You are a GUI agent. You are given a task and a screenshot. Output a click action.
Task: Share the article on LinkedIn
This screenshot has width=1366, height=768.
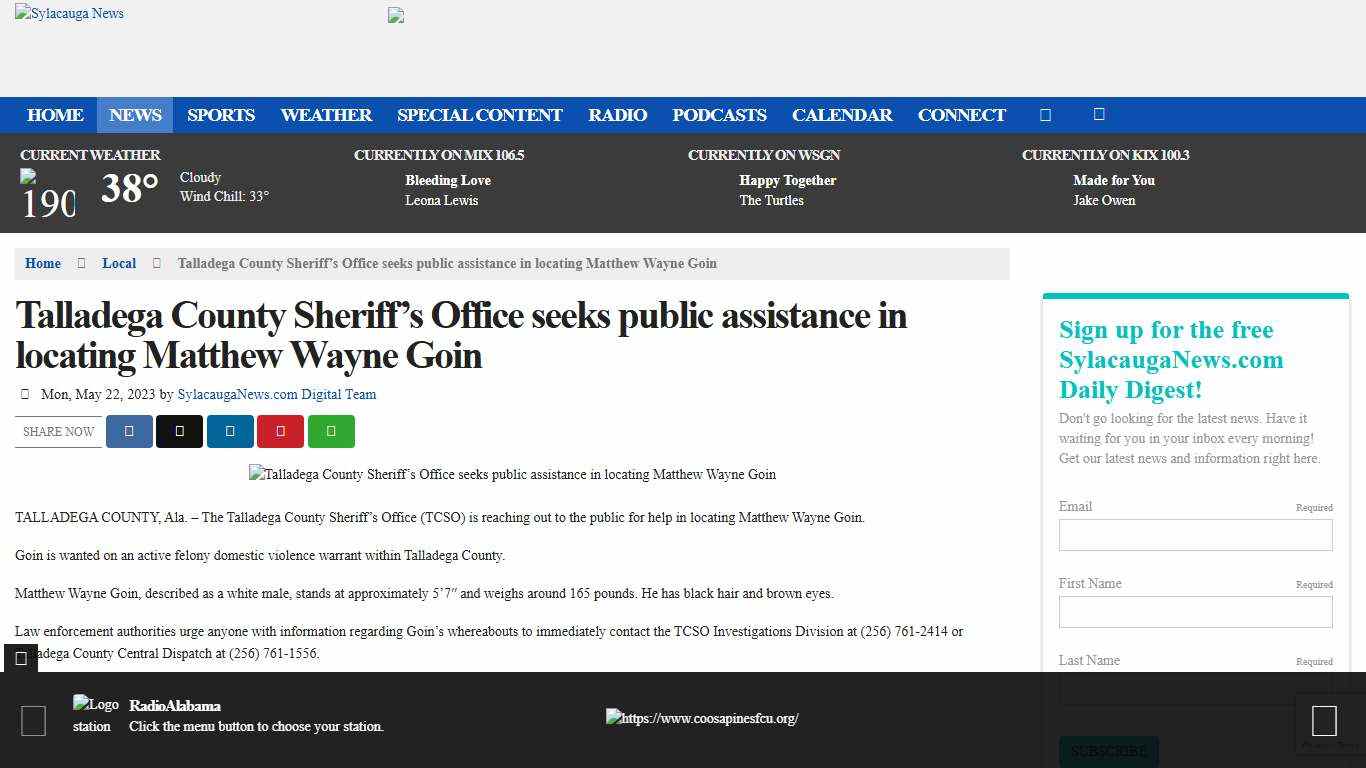click(230, 431)
